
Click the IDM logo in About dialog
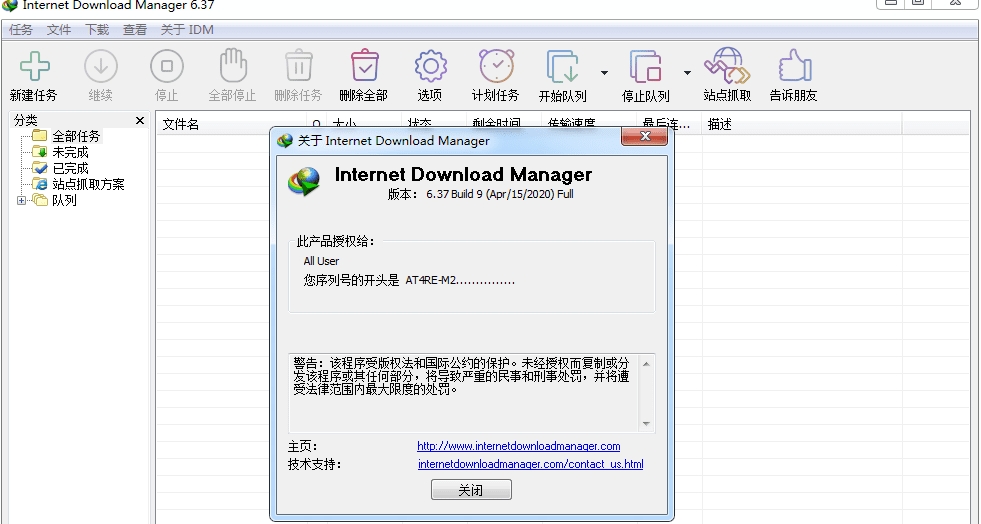tap(304, 181)
